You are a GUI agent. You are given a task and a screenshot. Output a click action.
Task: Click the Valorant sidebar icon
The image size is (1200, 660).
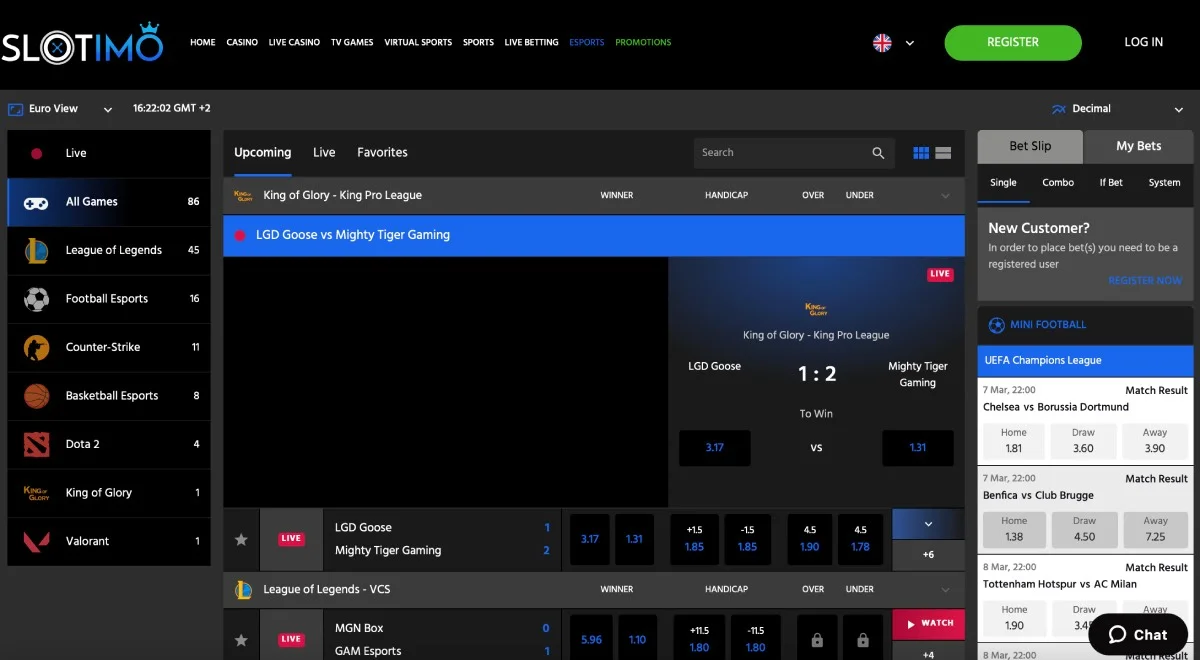pyautogui.click(x=37, y=541)
